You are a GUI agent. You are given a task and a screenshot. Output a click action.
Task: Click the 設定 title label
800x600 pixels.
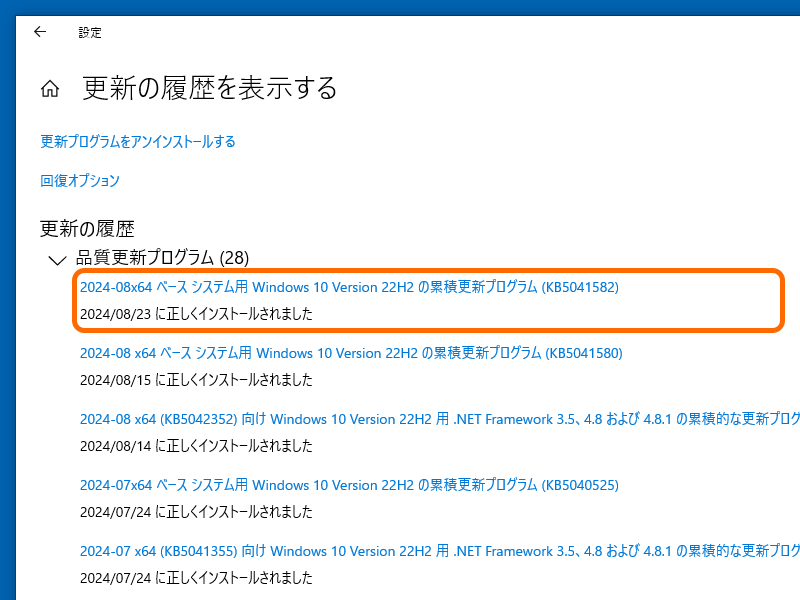(90, 32)
